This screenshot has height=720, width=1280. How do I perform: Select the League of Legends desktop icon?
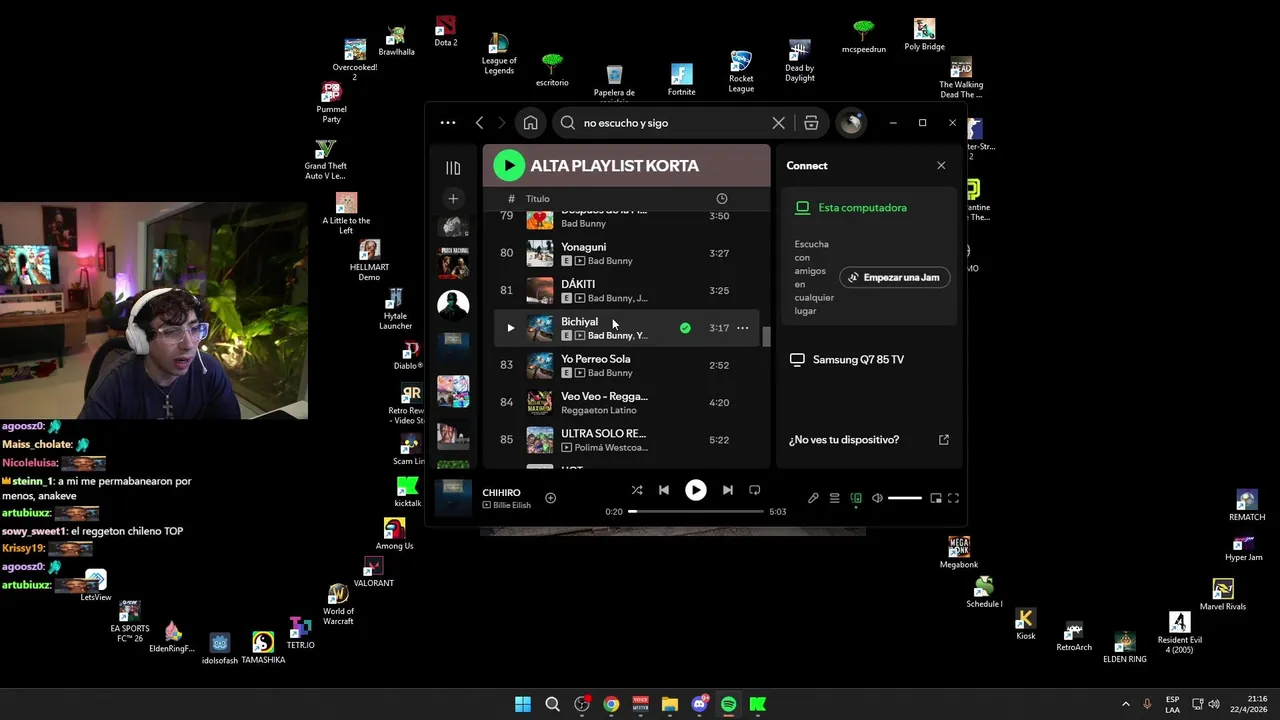click(498, 55)
